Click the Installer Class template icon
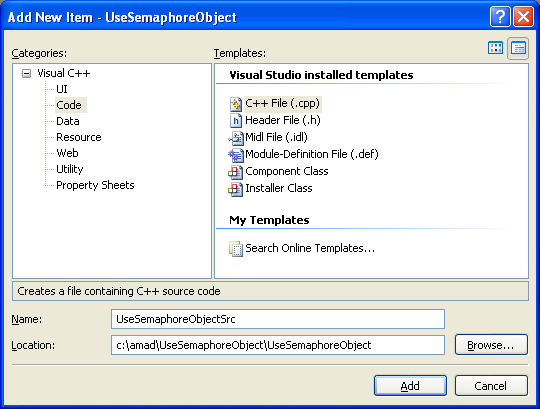The width and height of the screenshot is (540, 409). [x=236, y=189]
